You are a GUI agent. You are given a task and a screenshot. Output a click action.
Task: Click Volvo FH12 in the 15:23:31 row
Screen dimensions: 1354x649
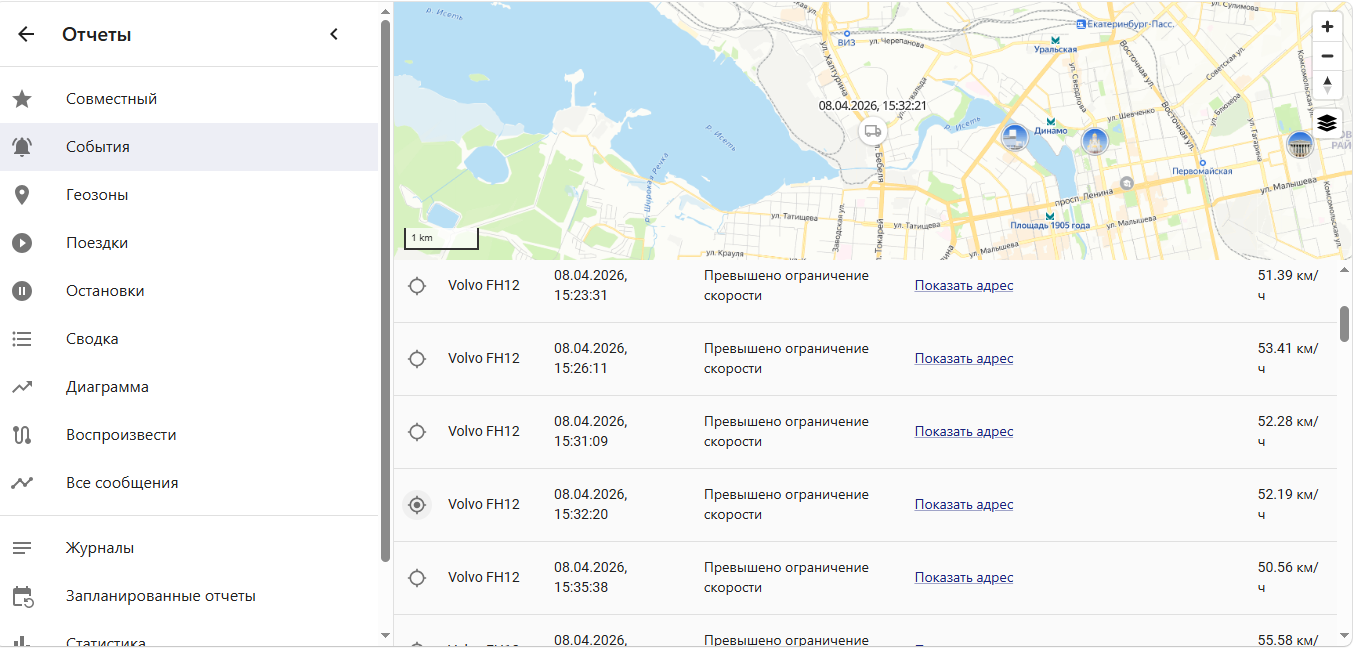(484, 286)
